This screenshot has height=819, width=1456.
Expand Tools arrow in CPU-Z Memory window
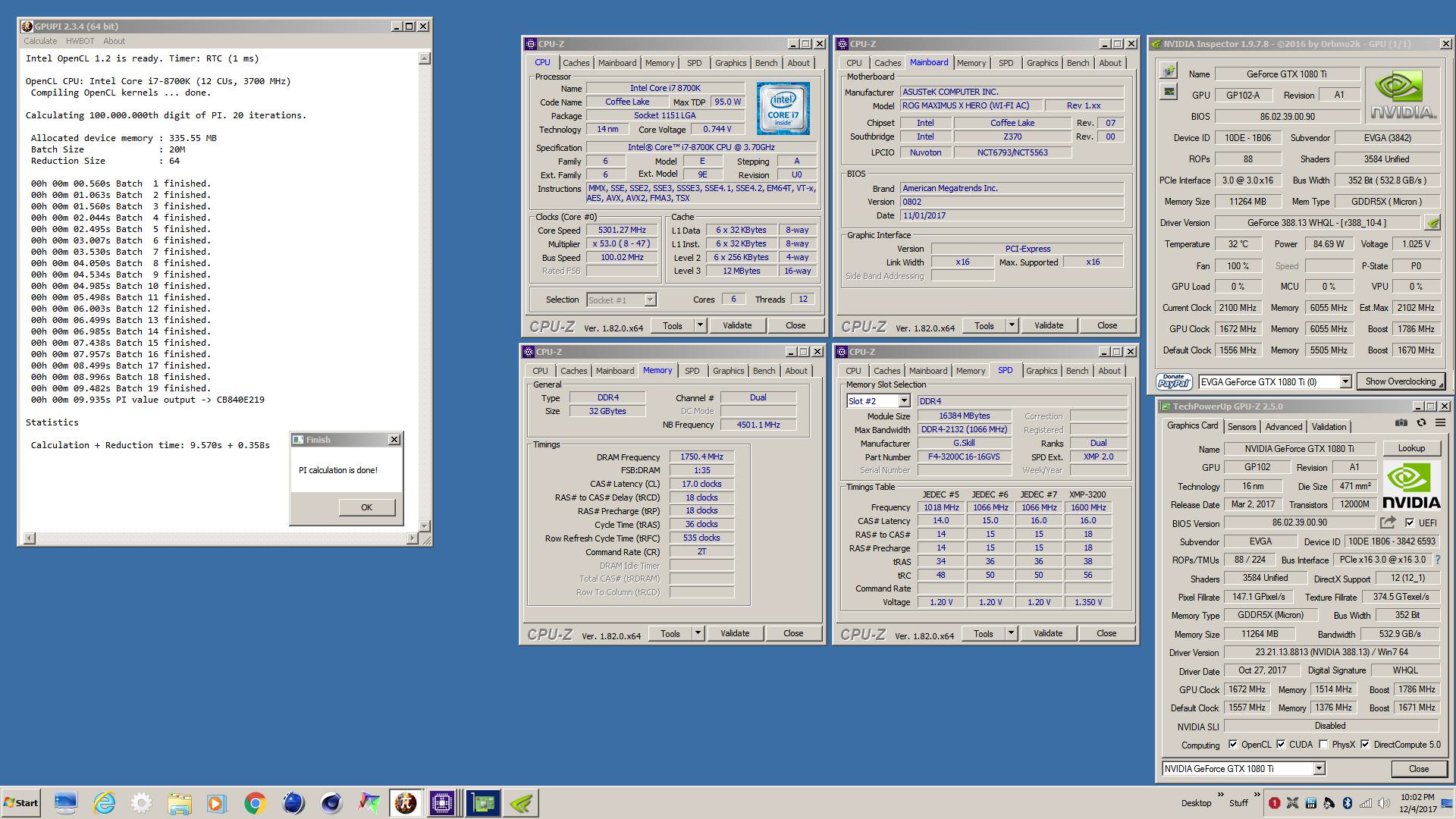(x=698, y=633)
